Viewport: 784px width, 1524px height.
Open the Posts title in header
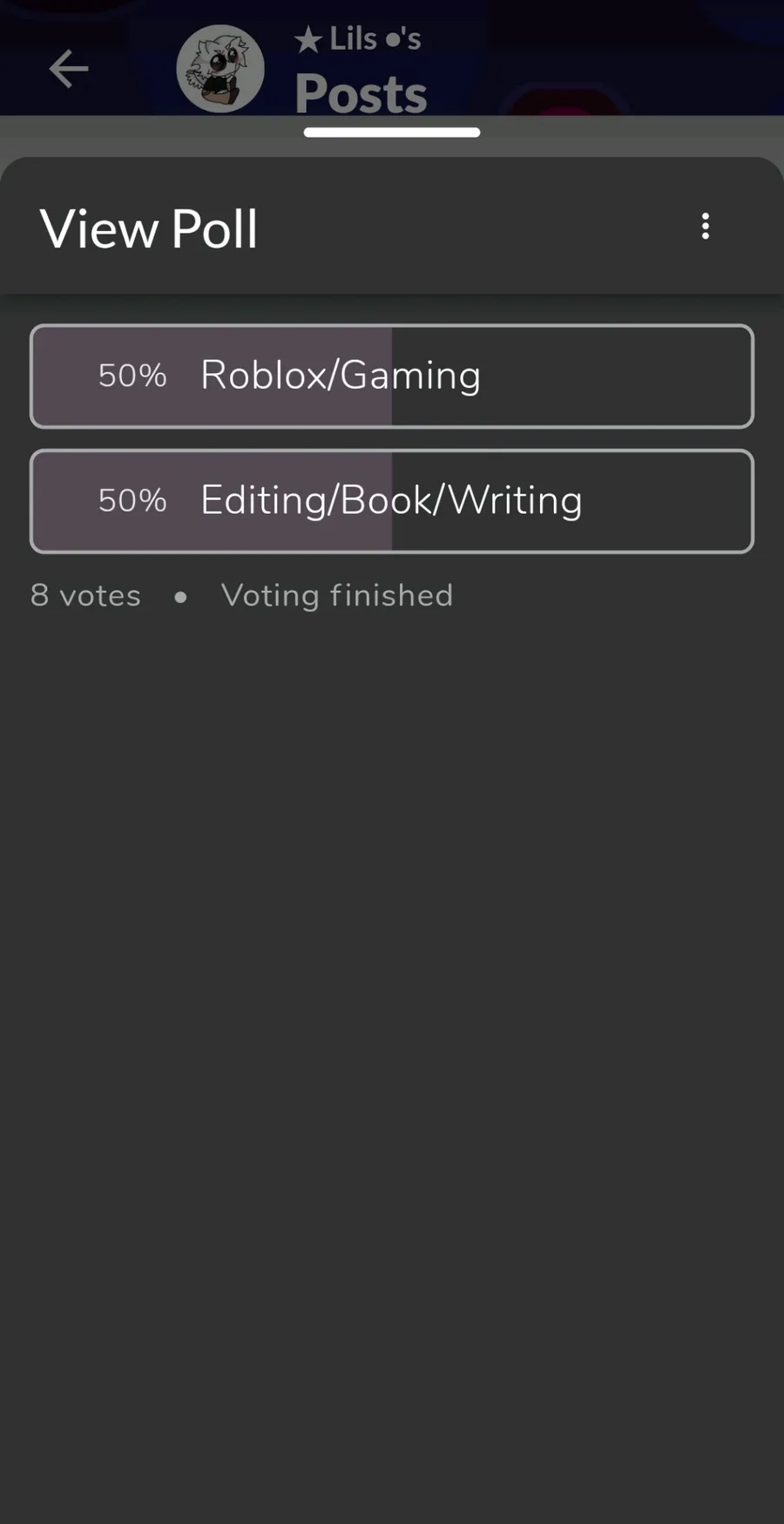[x=361, y=93]
